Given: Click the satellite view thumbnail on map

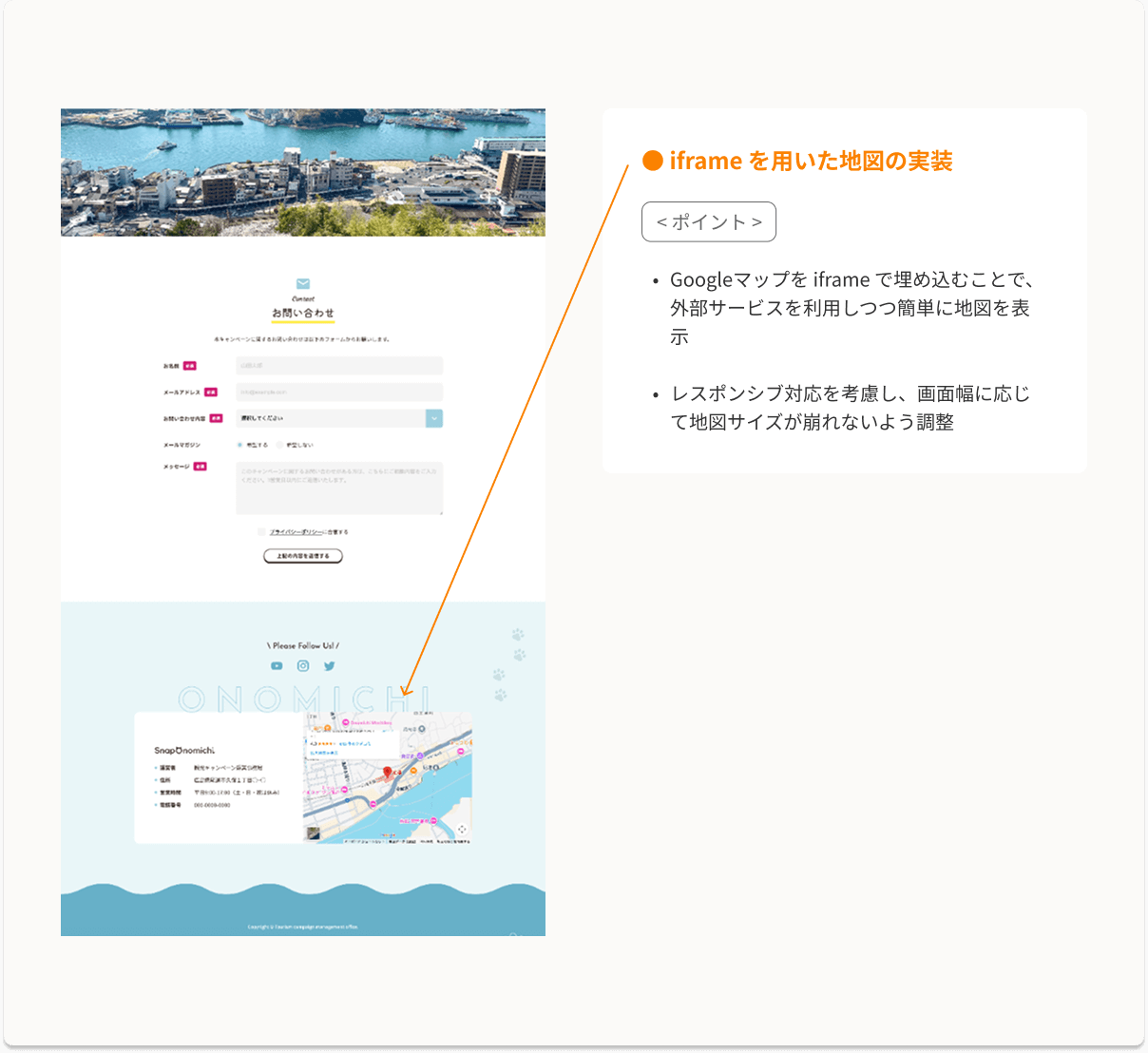Looking at the screenshot, I should coord(313,833).
